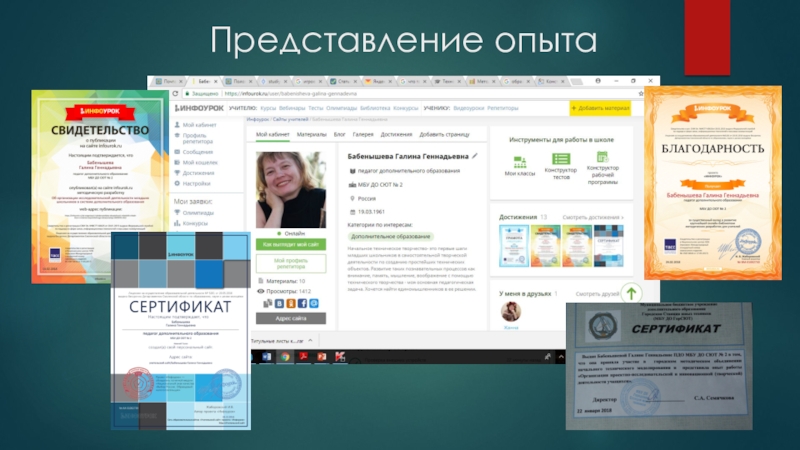Click the Добавить материал button
Screen dimensions: 800x450
pos(603,107)
